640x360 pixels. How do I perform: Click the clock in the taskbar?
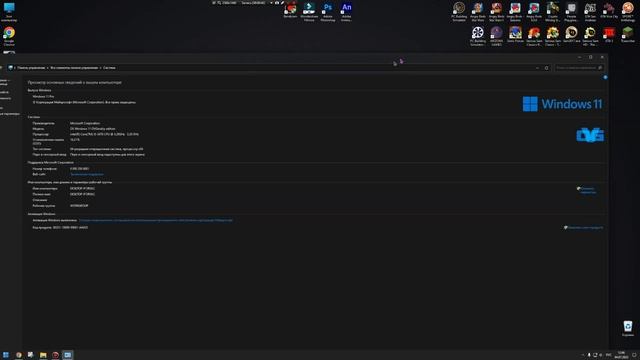click(622, 355)
